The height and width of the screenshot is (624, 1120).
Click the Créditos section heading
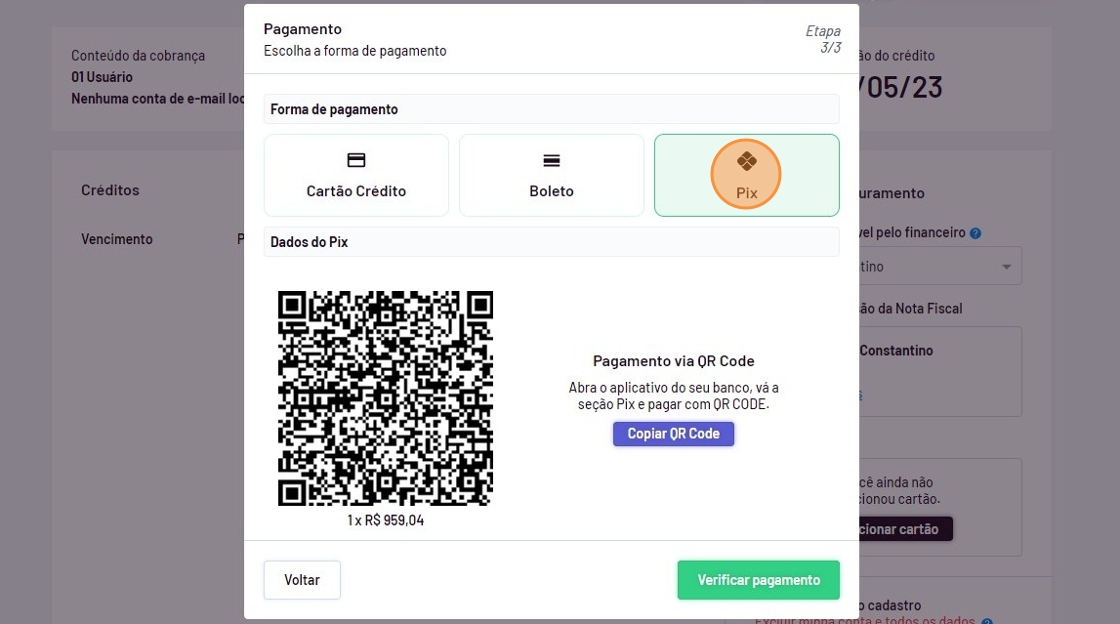tap(110, 190)
